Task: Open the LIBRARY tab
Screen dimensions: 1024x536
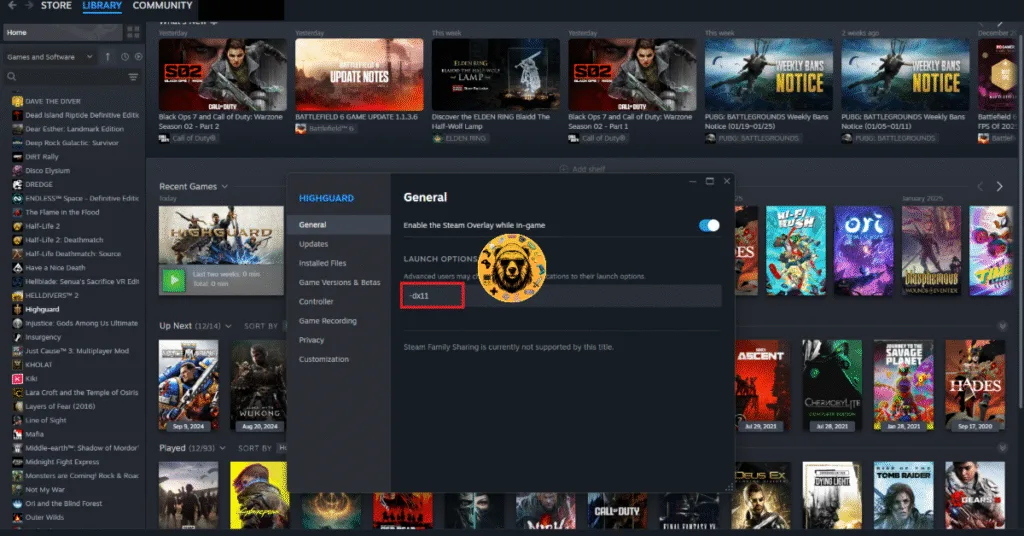Action: 102,5
